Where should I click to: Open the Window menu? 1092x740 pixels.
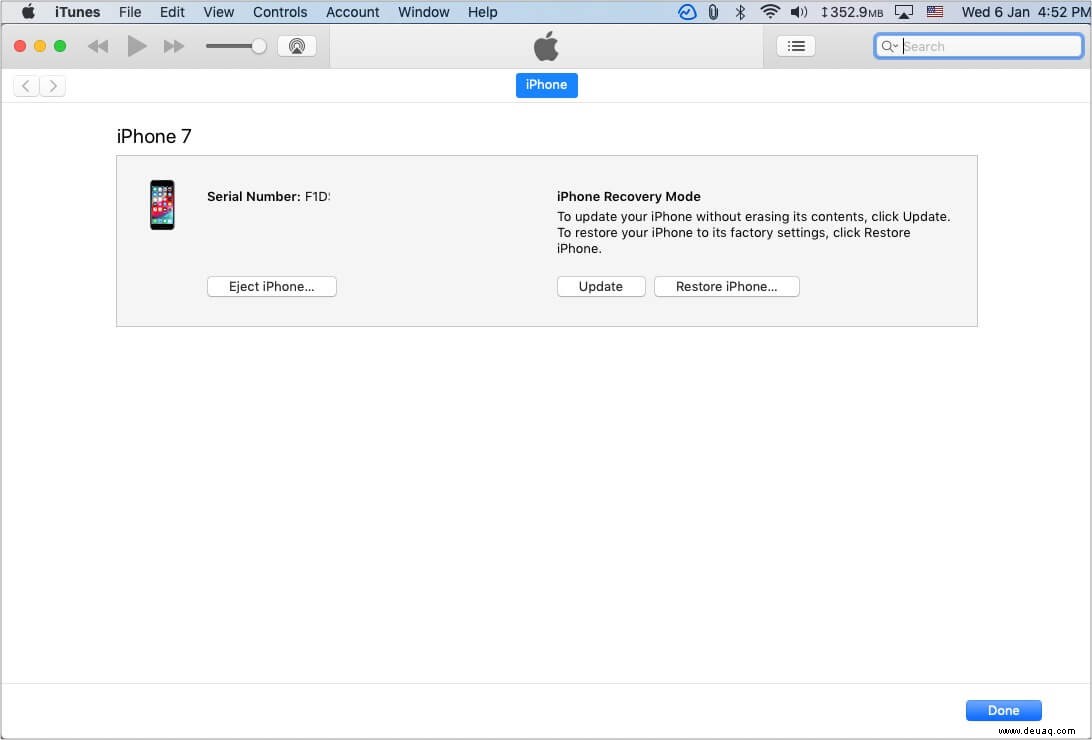click(423, 12)
